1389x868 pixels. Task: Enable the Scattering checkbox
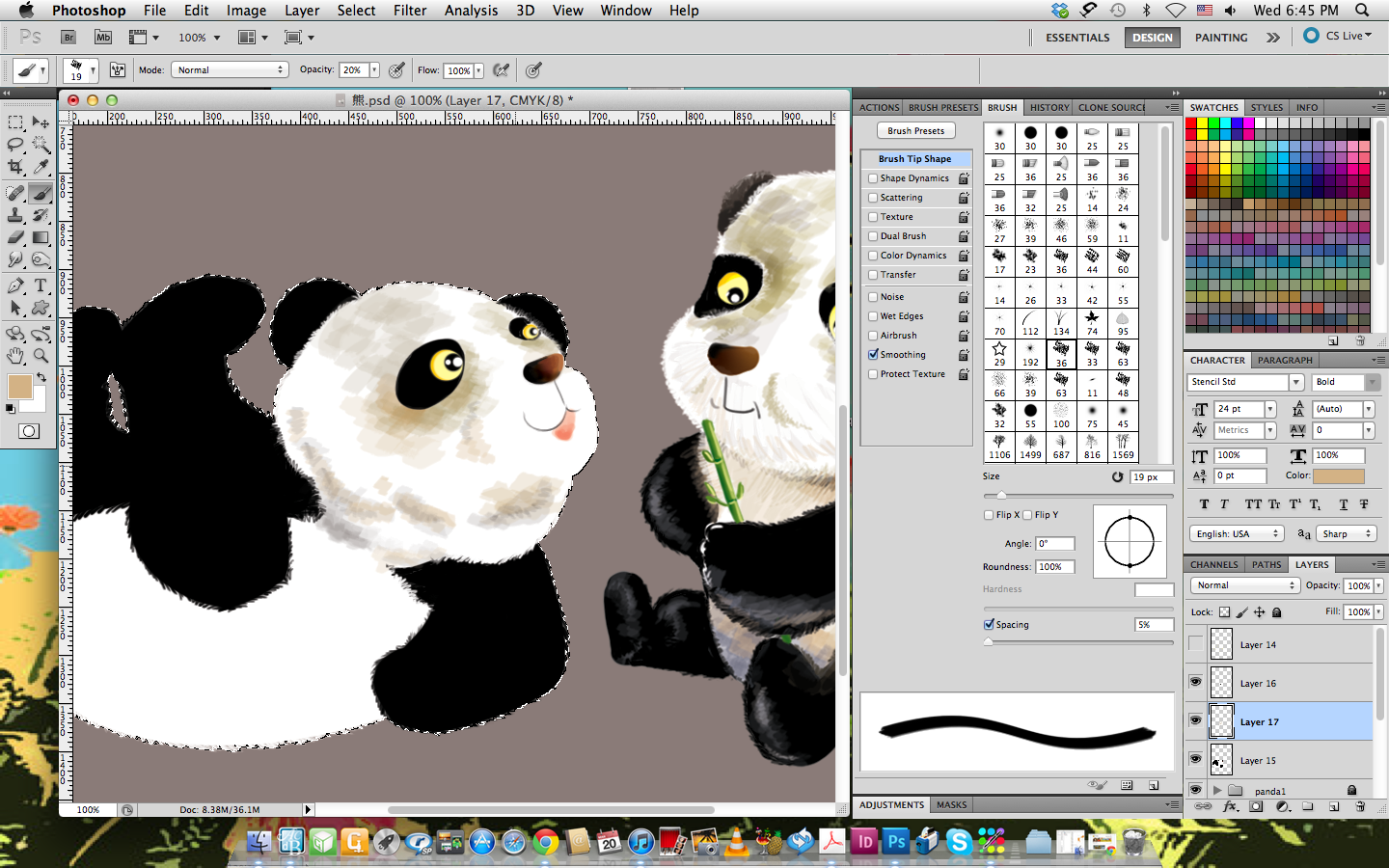873,198
